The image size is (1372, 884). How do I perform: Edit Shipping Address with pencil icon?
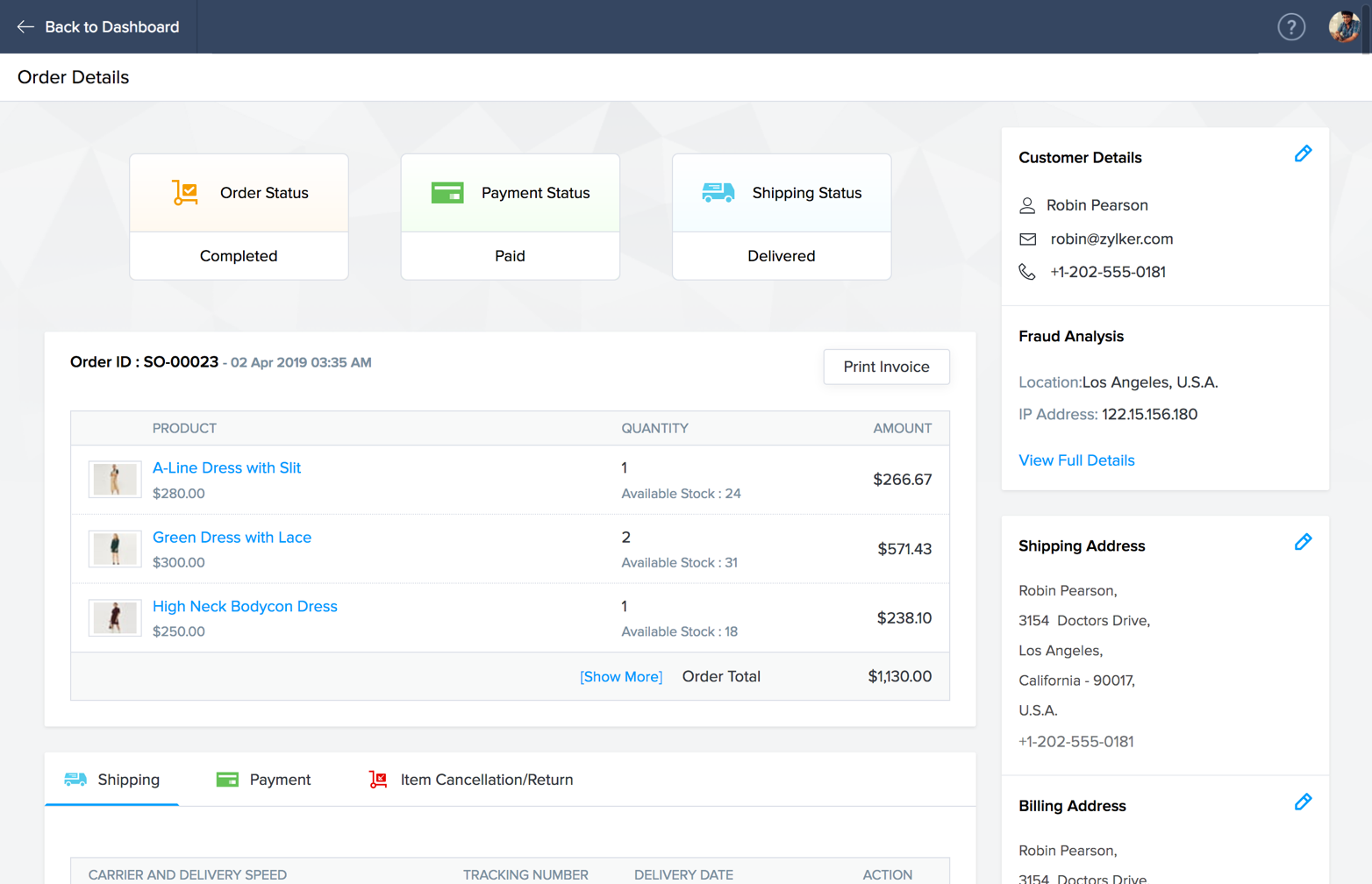pos(1303,543)
